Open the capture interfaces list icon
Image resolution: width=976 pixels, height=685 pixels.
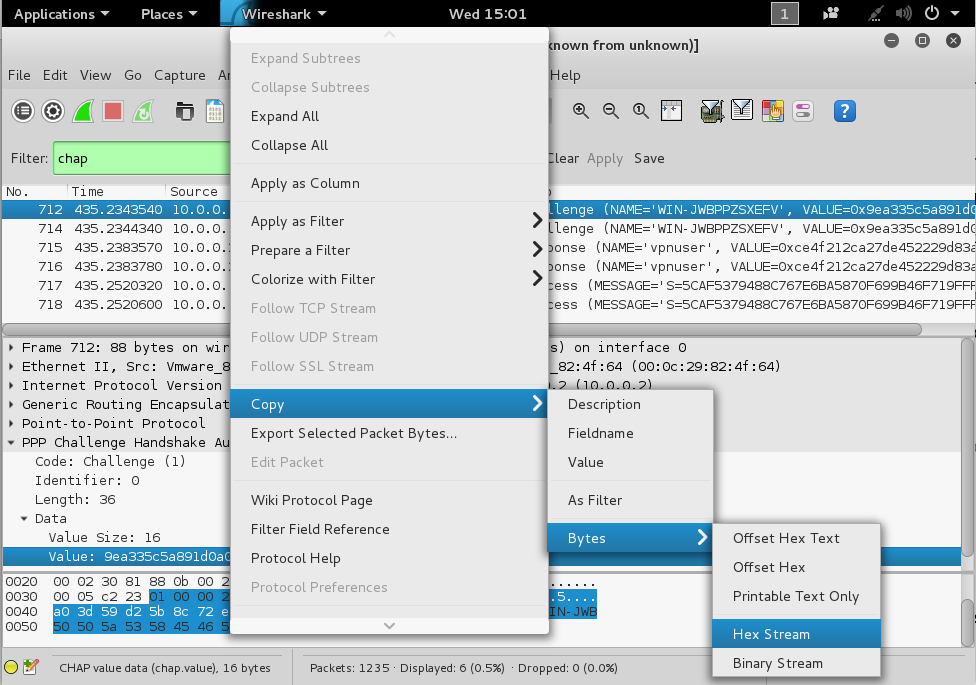[23, 111]
